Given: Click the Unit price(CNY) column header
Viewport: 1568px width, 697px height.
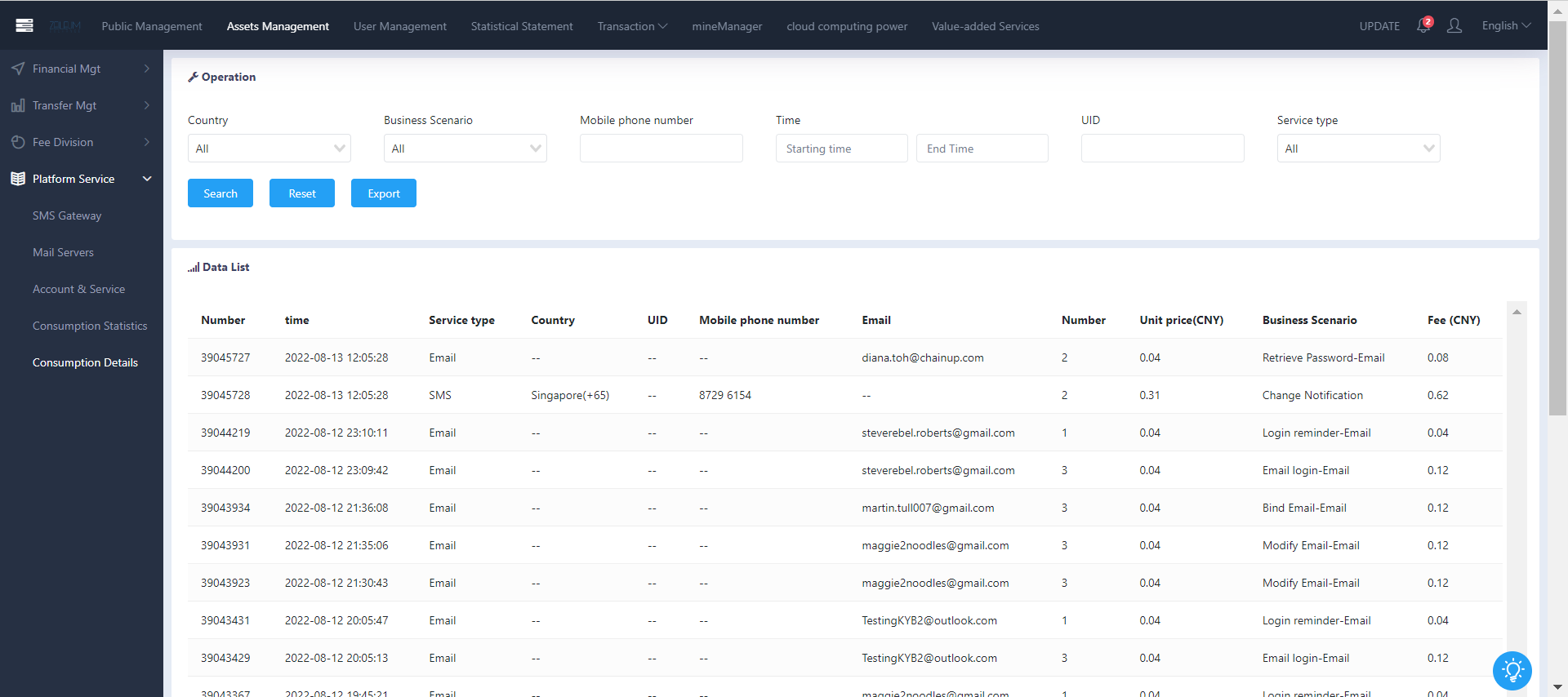Looking at the screenshot, I should point(1181,320).
